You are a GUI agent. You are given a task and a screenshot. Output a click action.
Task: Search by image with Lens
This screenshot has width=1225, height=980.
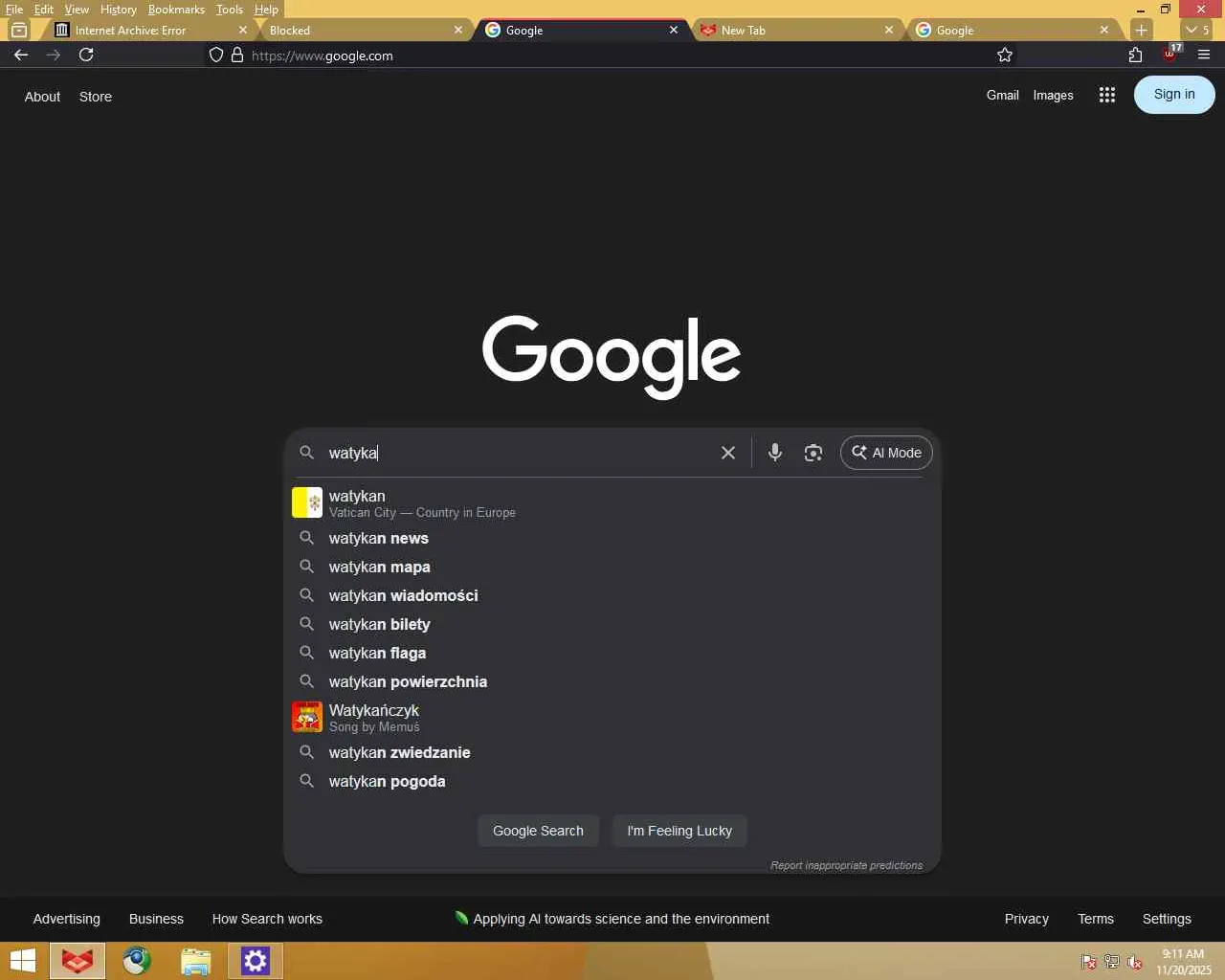tap(813, 453)
